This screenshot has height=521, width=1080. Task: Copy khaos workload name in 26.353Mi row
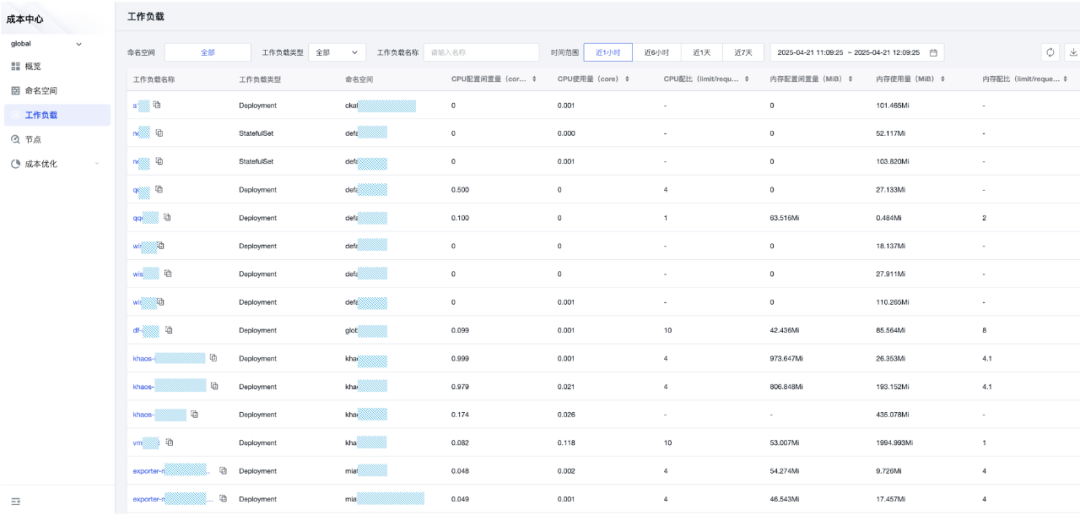pos(214,358)
